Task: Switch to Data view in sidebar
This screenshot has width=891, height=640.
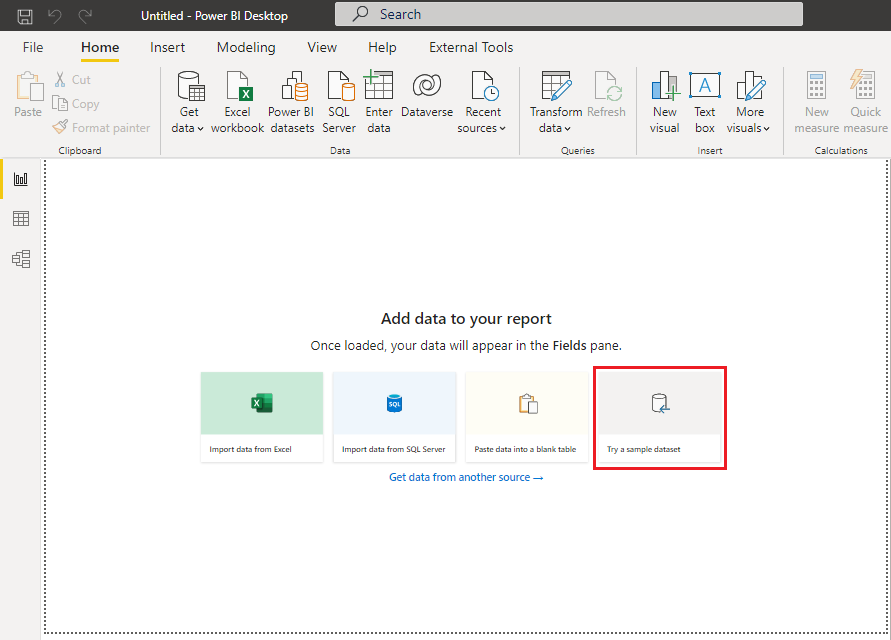Action: [21, 219]
